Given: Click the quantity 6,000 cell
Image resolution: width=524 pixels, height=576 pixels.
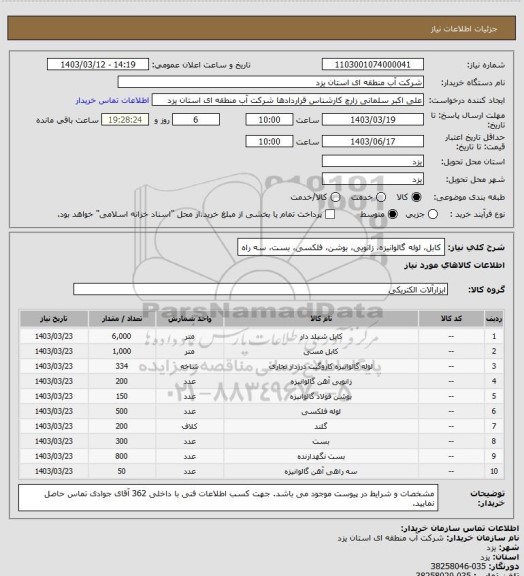Looking at the screenshot, I should (122, 336).
